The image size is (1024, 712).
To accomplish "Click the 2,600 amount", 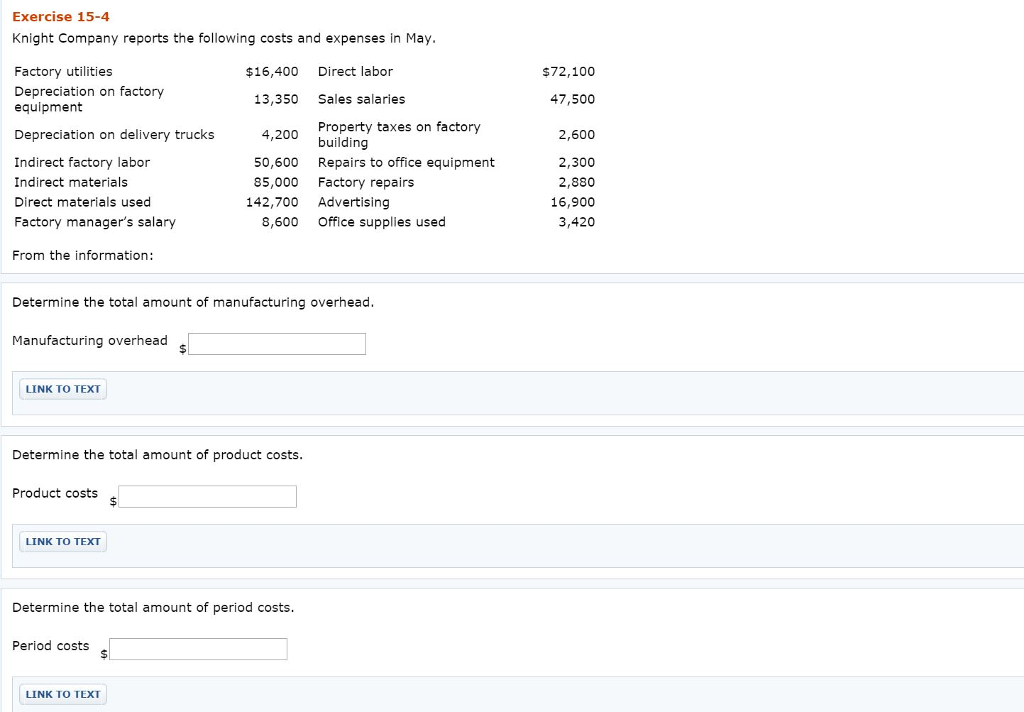I will pos(577,135).
